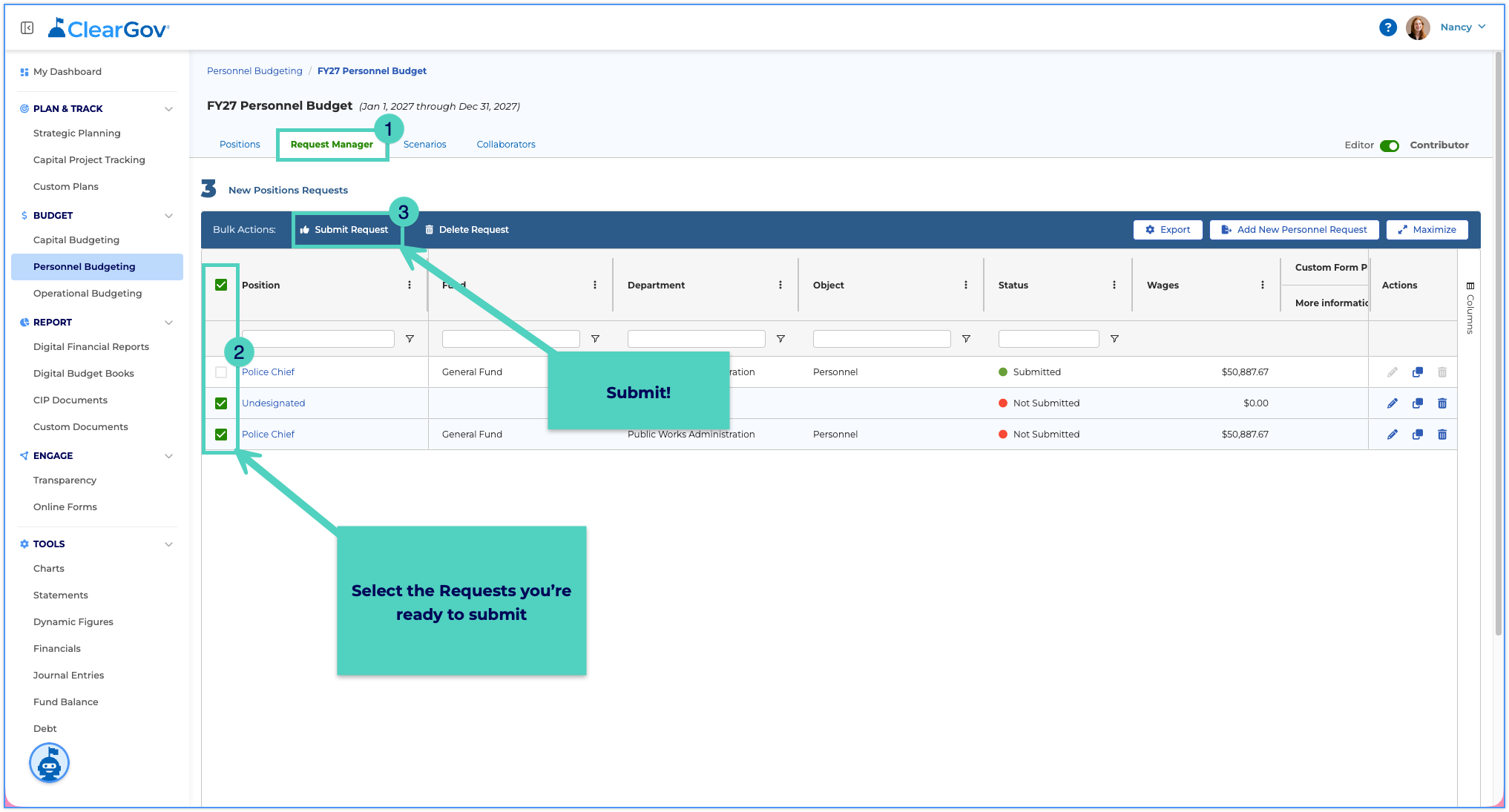This screenshot has width=1509, height=812.
Task: Click Nancy's profile avatar
Action: click(x=1418, y=27)
